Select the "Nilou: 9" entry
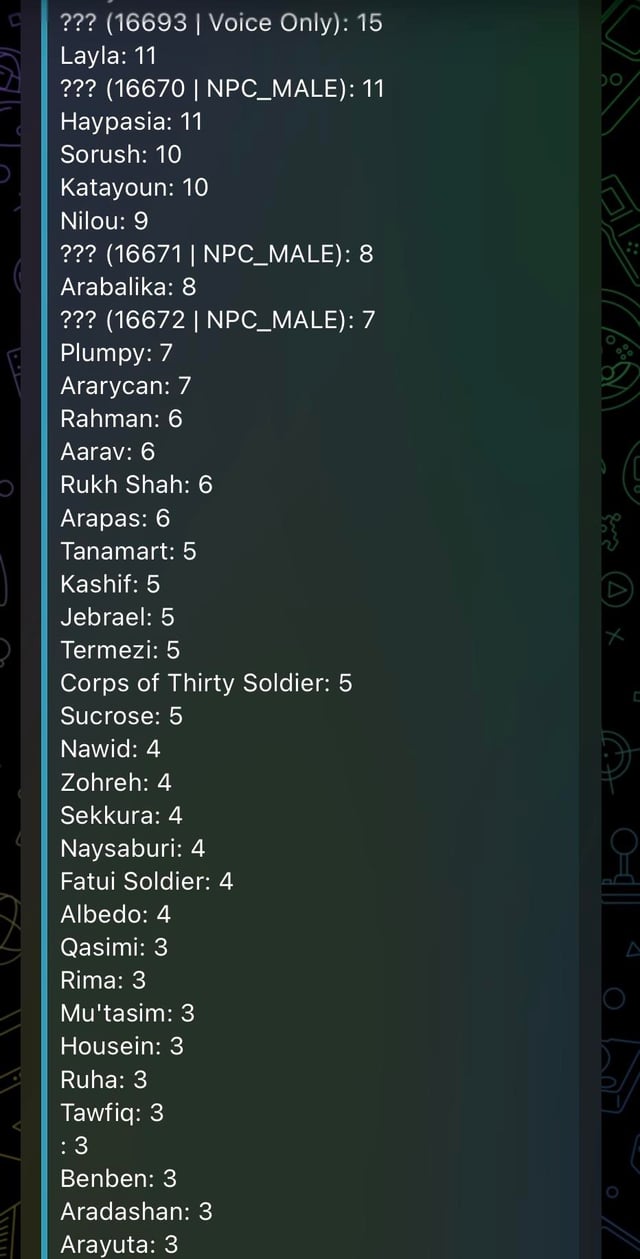 104,221
